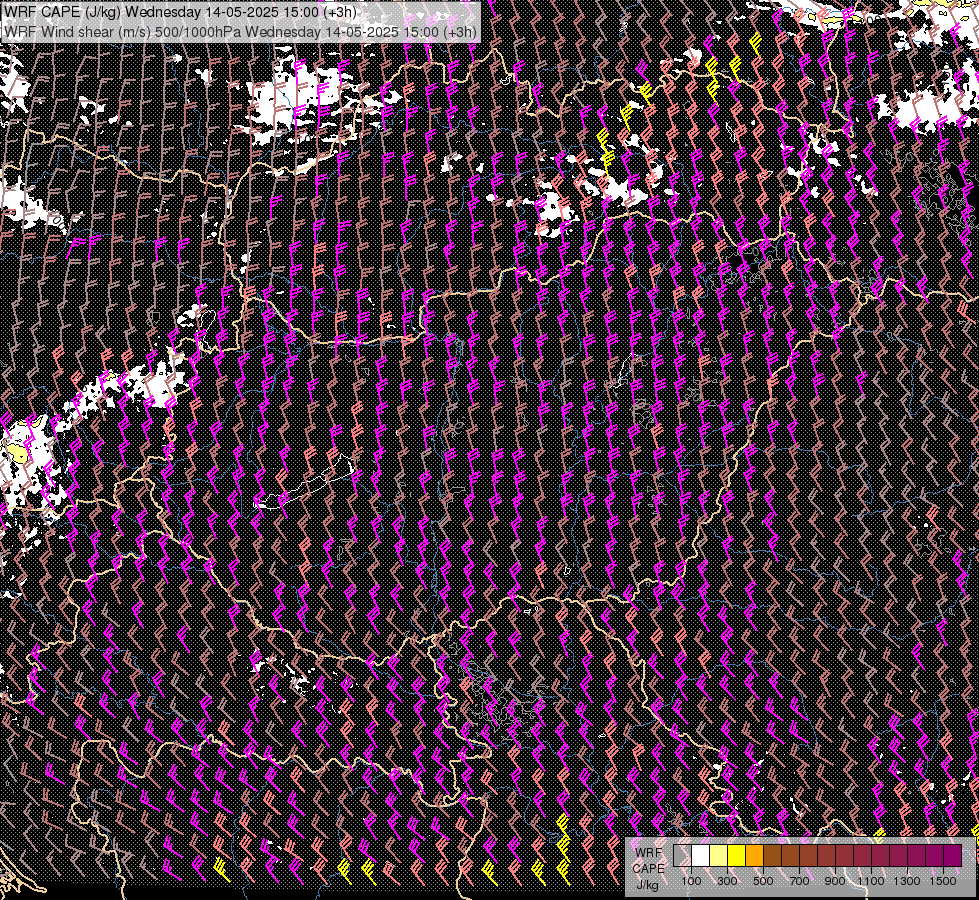Screen dimensions: 979x900
Task: Click the 300 legend tick label
Action: tap(727, 881)
